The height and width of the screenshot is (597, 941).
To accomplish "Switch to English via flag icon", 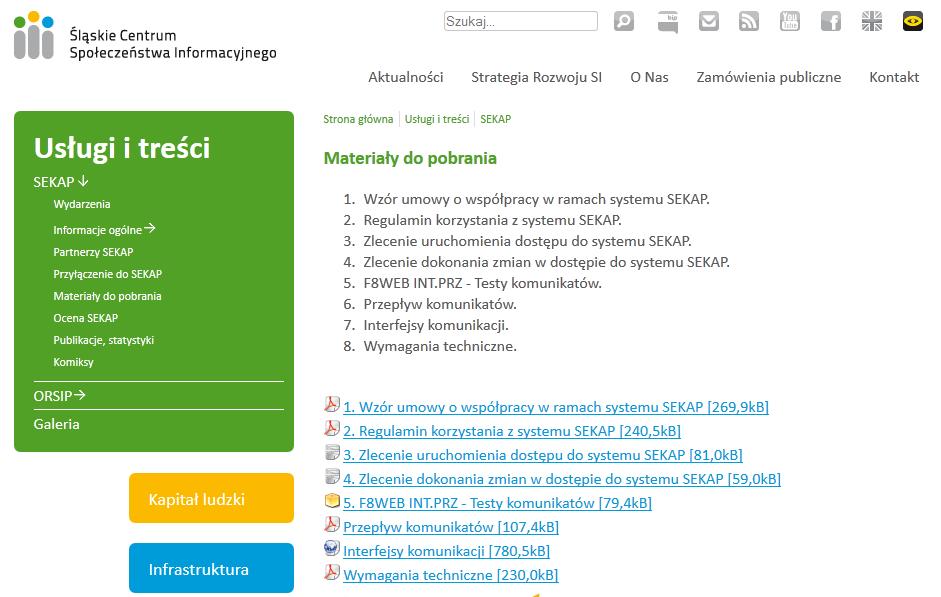I will click(871, 21).
